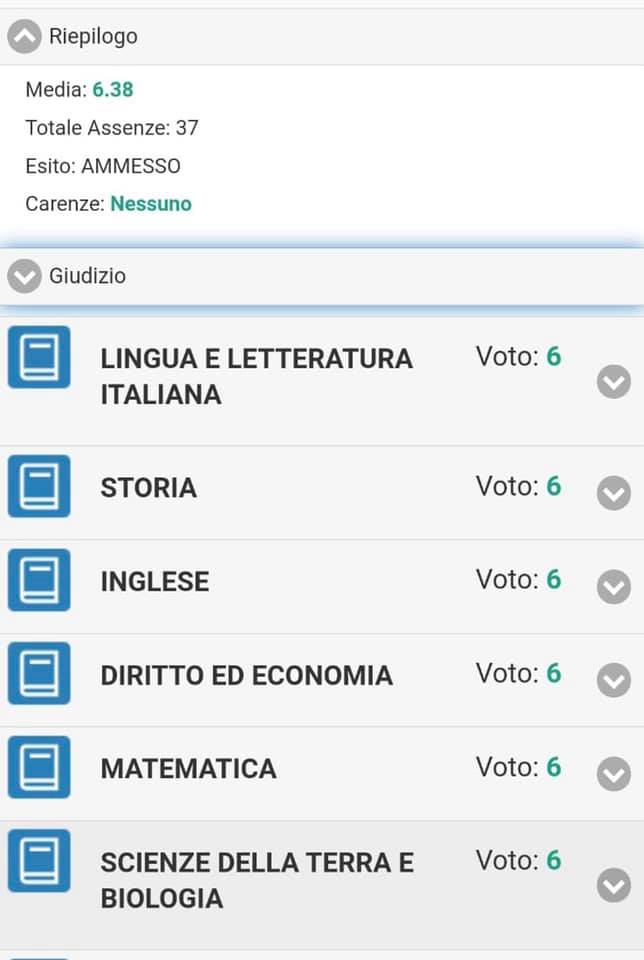Select the INGLESE subject title
Image resolution: width=644 pixels, height=960 pixels.
coord(155,582)
